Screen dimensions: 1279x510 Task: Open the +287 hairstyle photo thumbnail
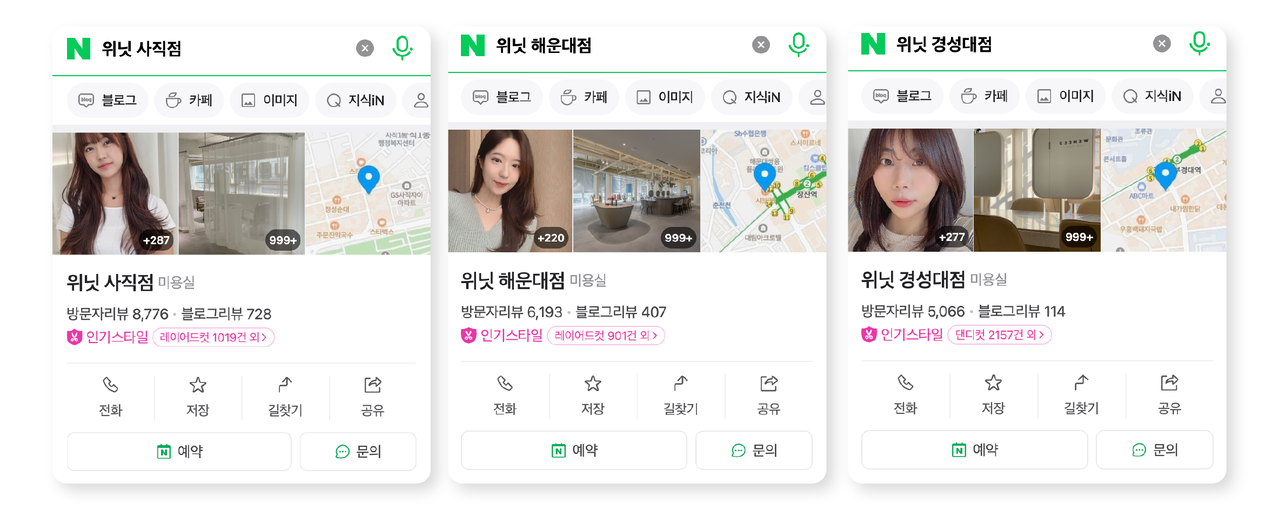pos(114,193)
